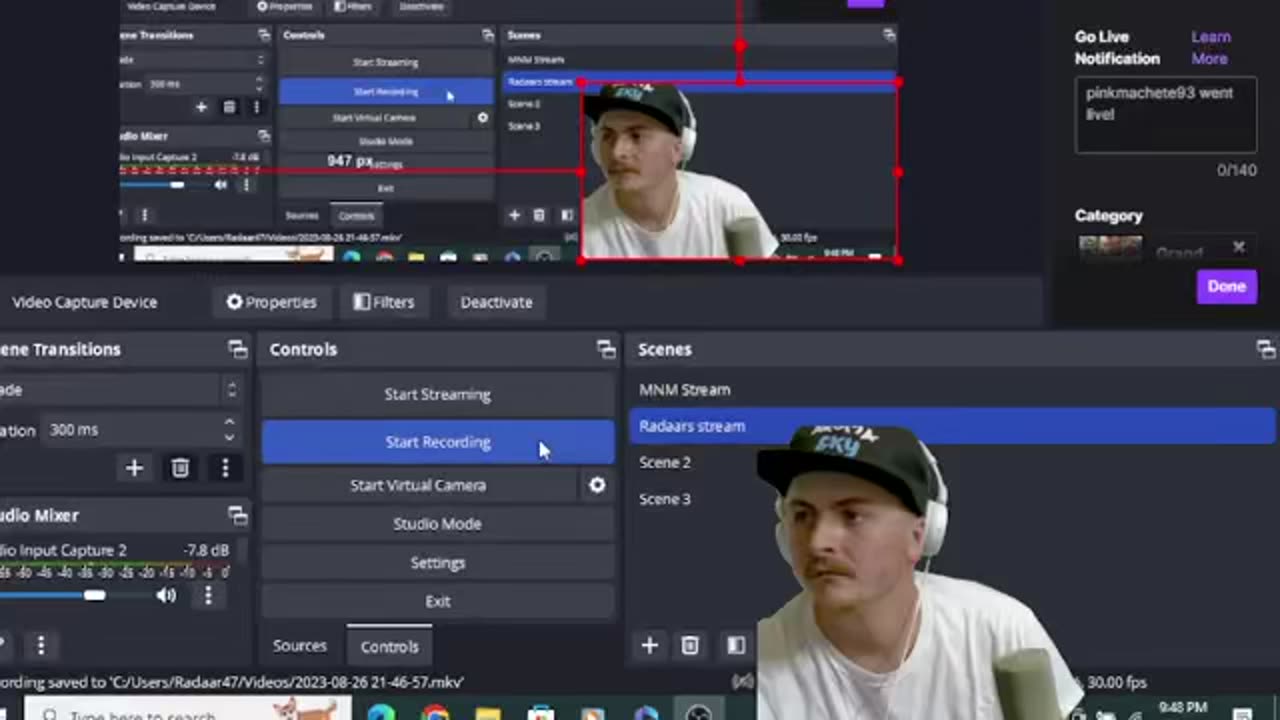This screenshot has height=720, width=1280.
Task: Open File Explorer from the taskbar
Action: tap(488, 712)
